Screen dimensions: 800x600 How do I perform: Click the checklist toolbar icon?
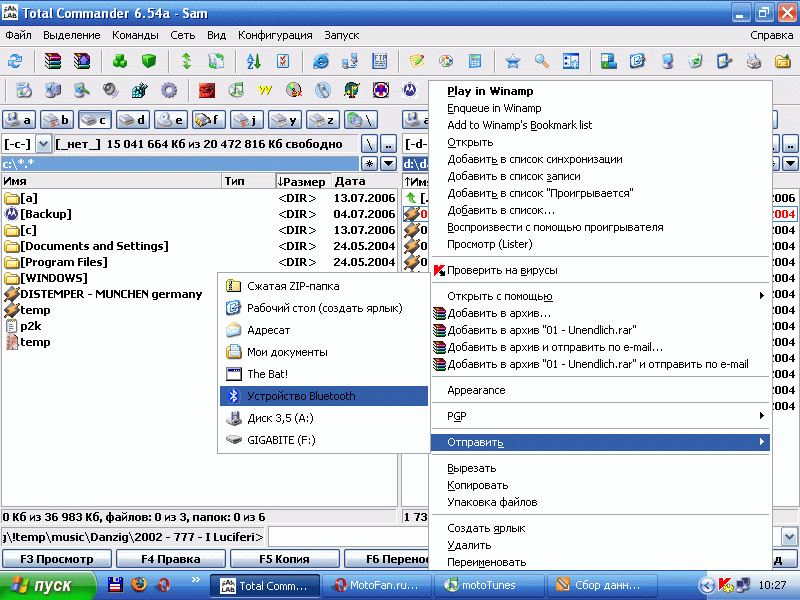click(282, 62)
